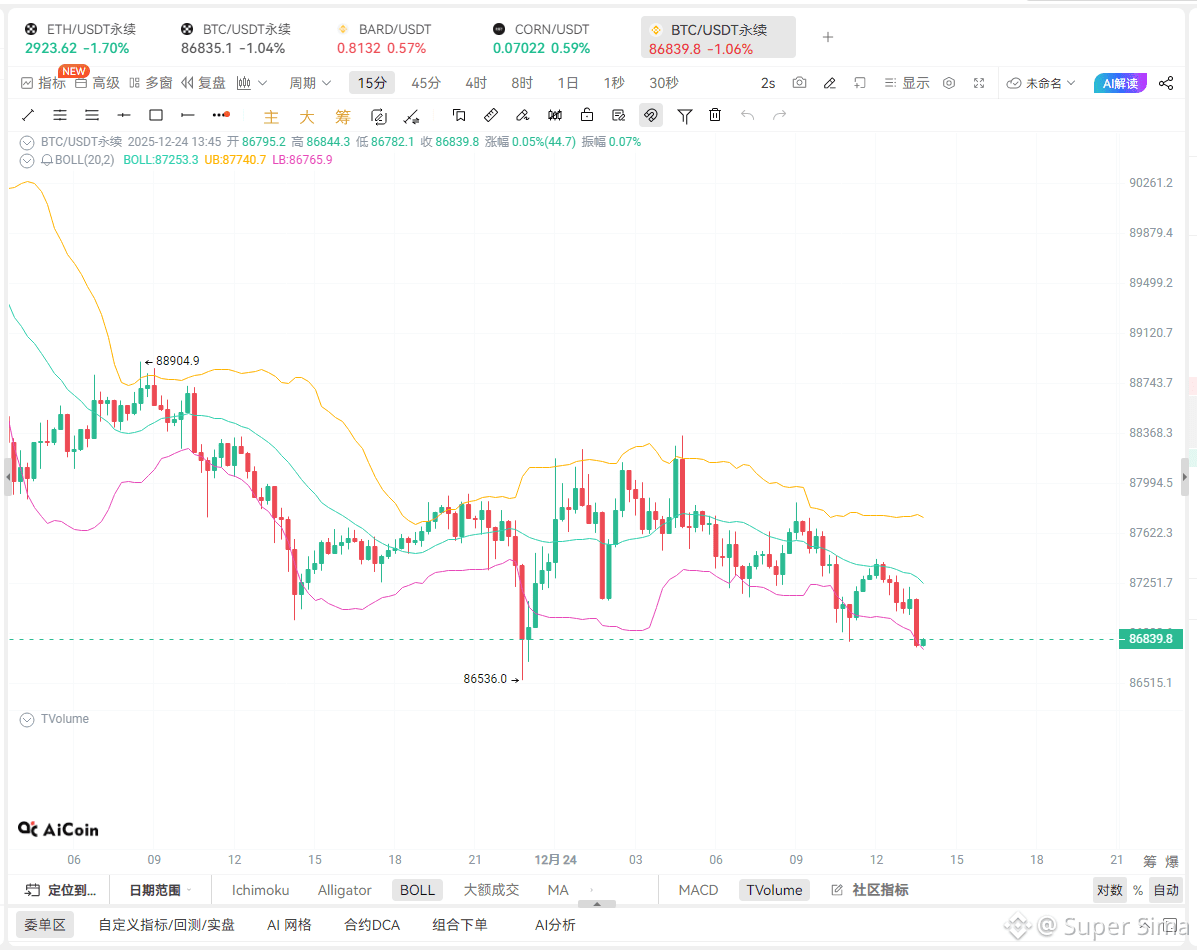
Task: Open chart settings hexagon icon
Action: pos(949,82)
